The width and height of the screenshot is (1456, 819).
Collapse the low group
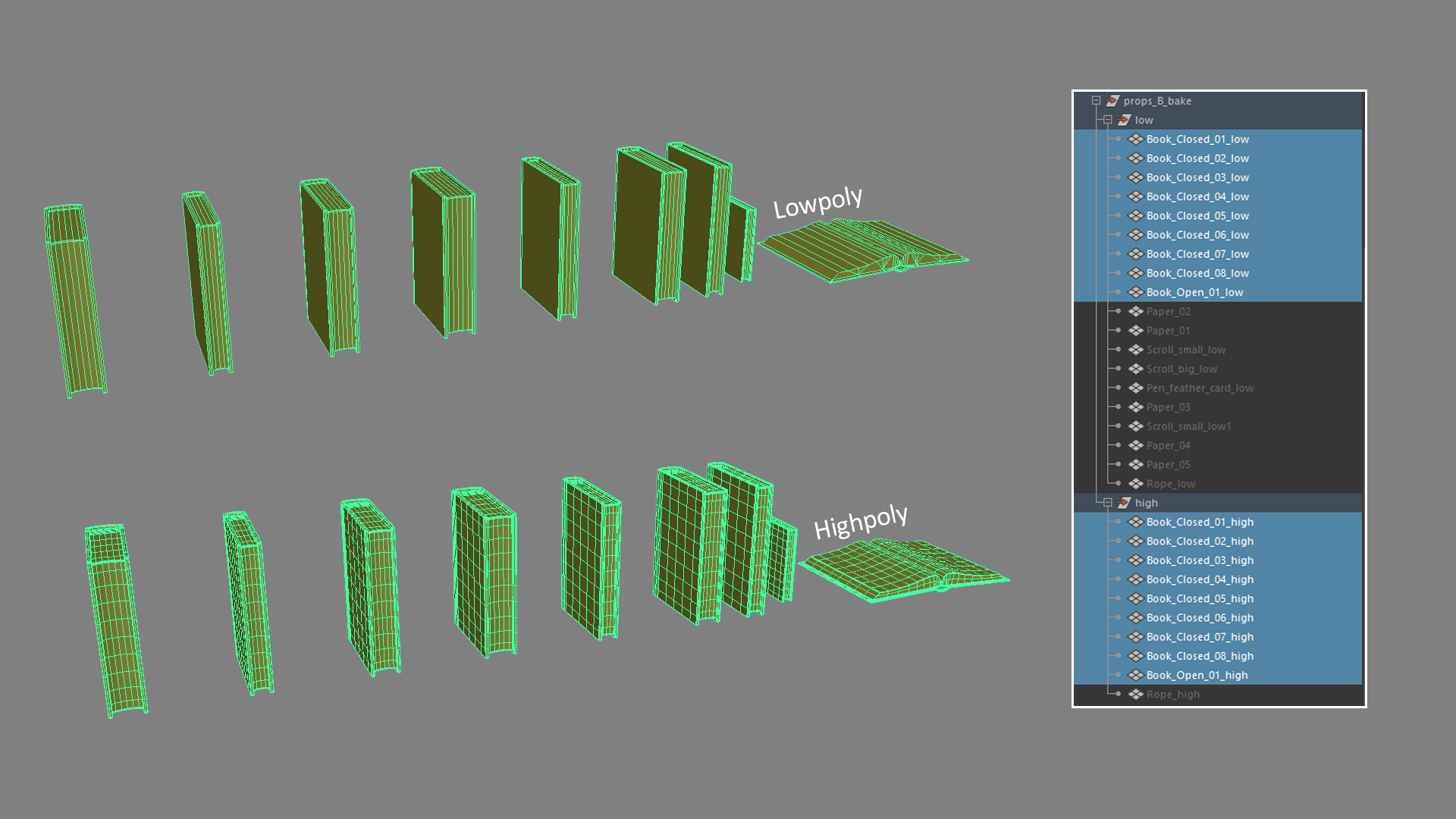1107,120
